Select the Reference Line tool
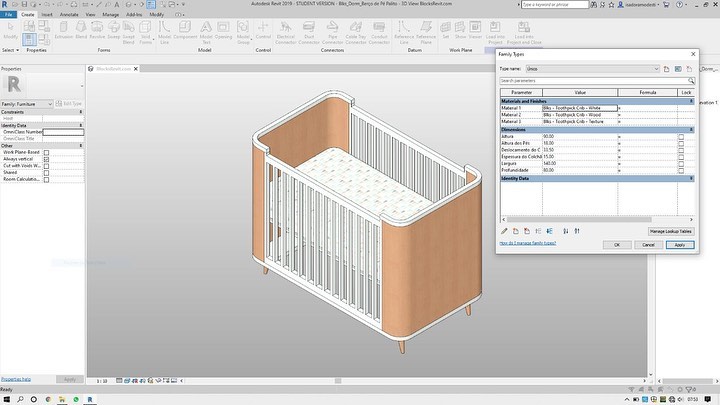Screen dimensions: 720x405 (x=404, y=32)
